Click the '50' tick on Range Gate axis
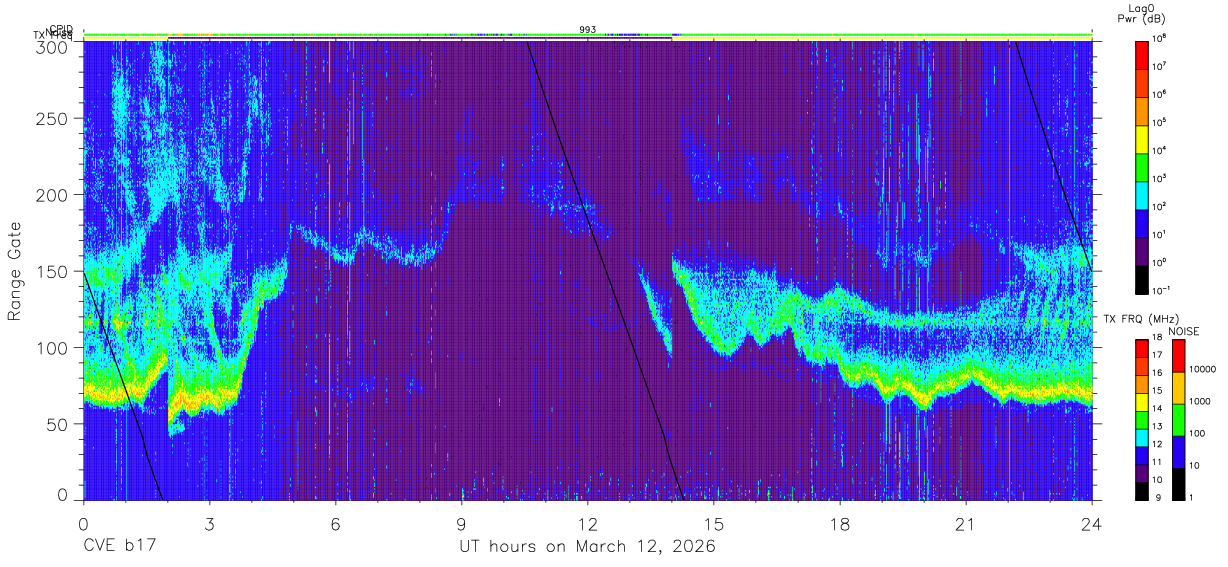1228x567 pixels. (58, 423)
